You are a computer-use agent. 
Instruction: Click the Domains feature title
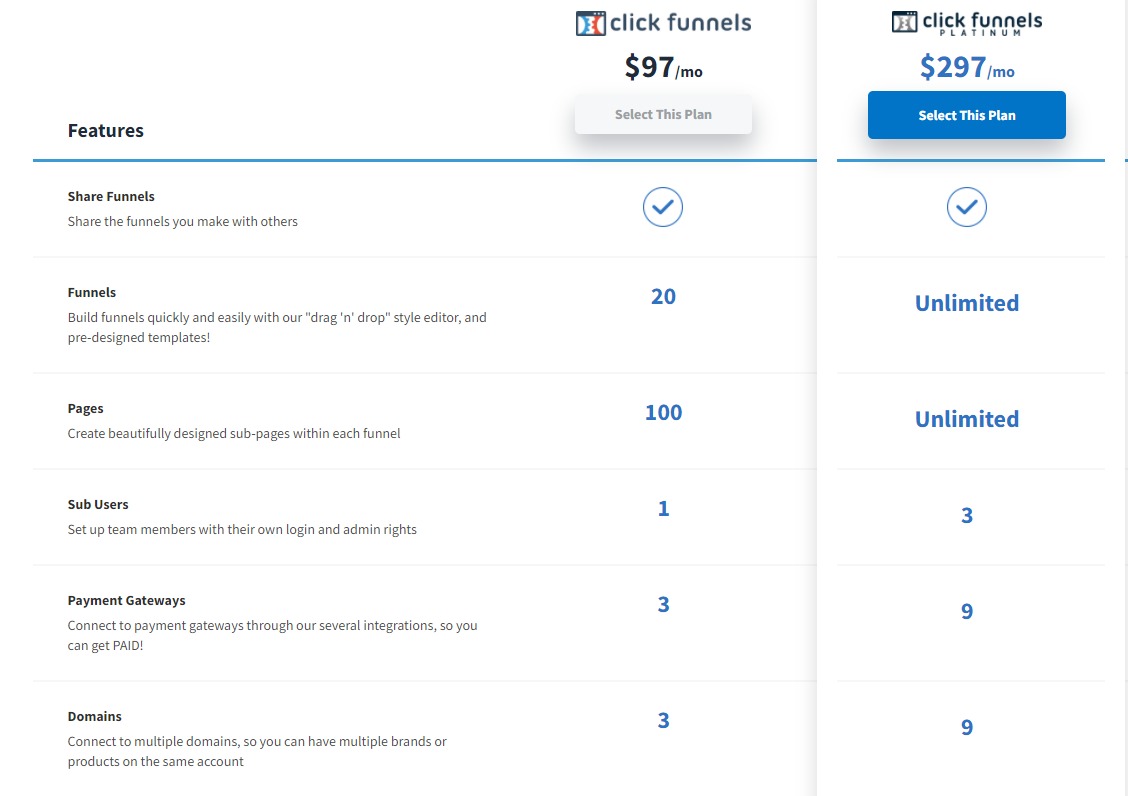click(94, 717)
